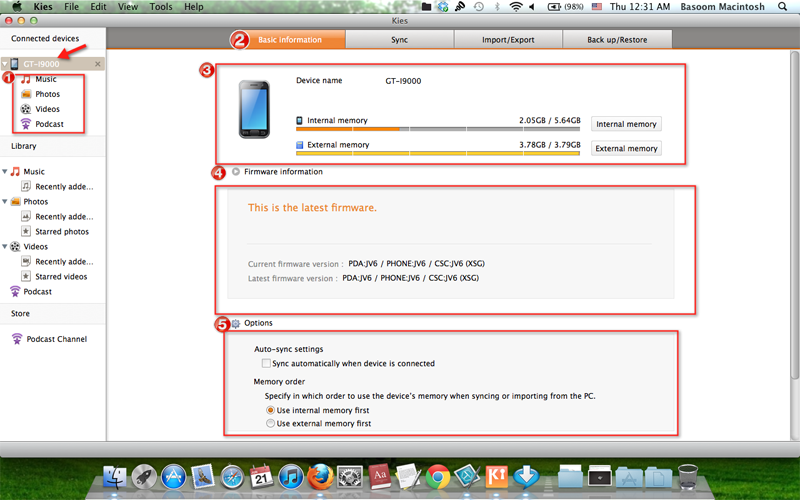
Task: Click the vertical scrollbar of the main pane
Action: pos(794,214)
